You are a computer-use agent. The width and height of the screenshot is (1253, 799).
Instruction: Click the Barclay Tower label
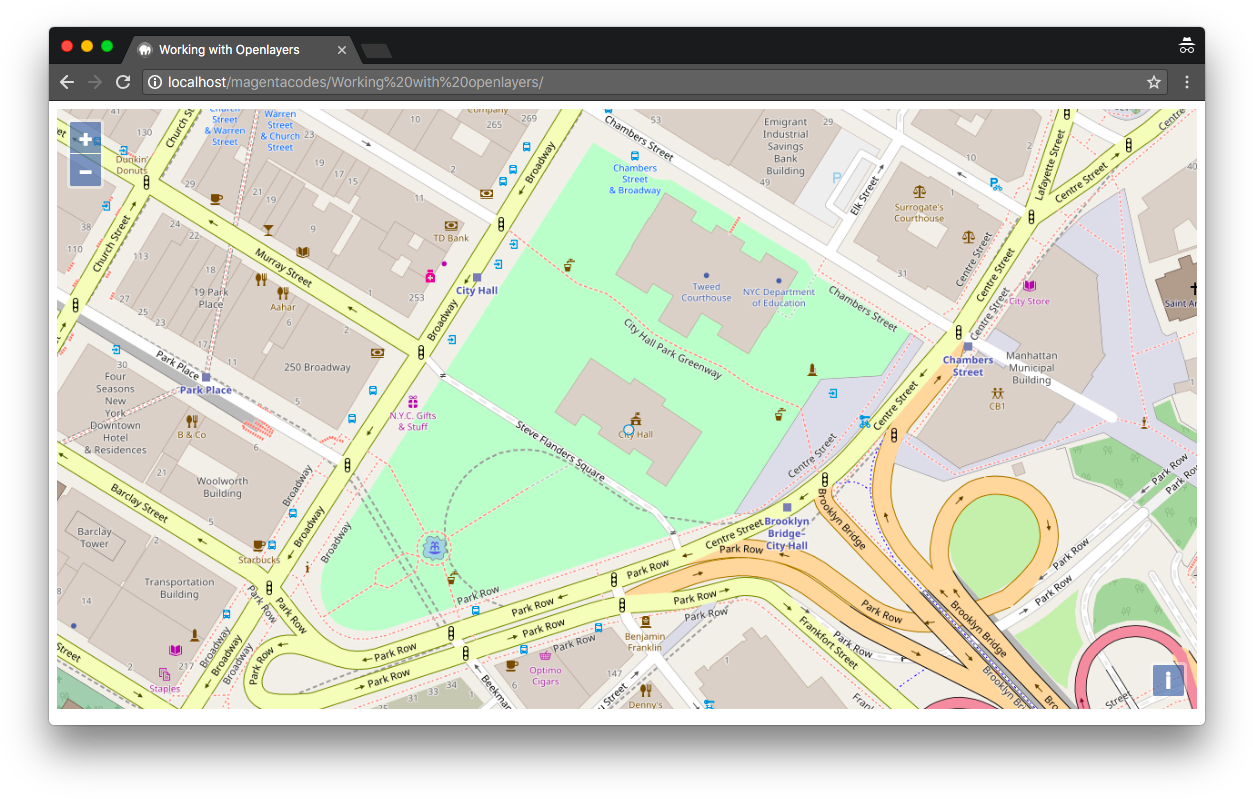click(95, 538)
